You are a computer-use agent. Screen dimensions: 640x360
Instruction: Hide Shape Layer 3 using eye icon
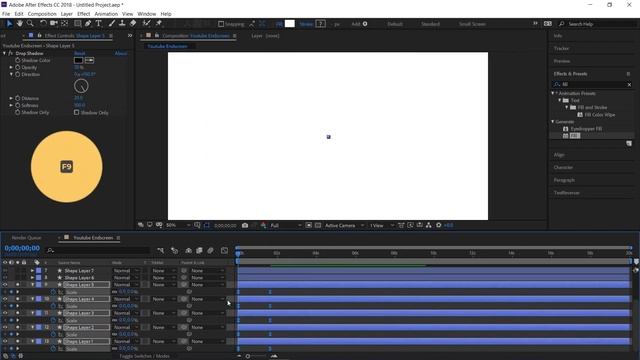click(x=5, y=313)
